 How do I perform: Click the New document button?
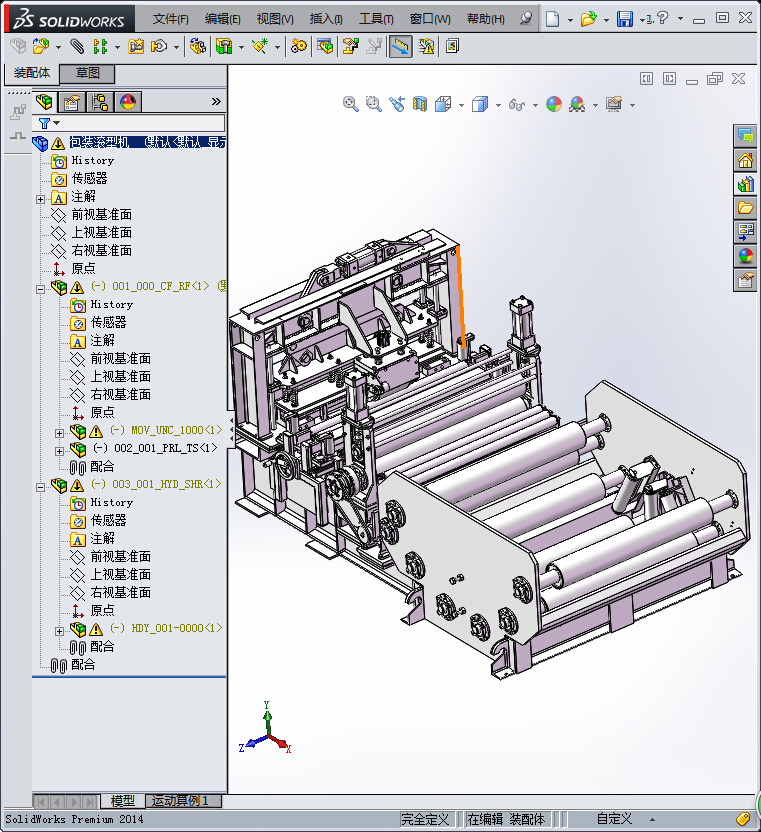[x=553, y=19]
